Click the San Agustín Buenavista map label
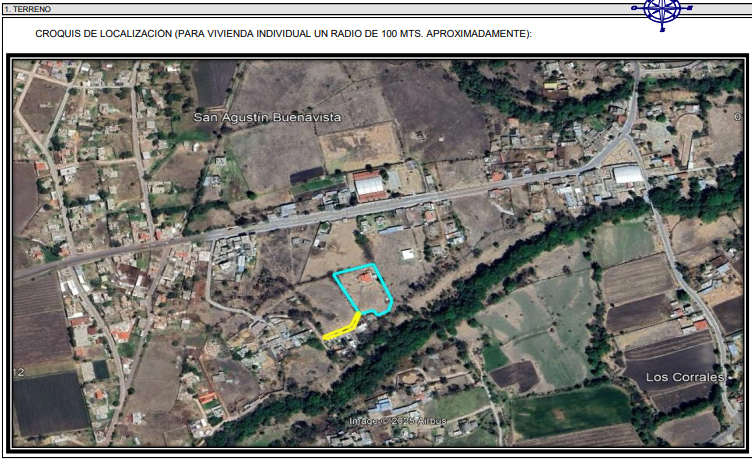The height and width of the screenshot is (460, 752). coord(267,117)
